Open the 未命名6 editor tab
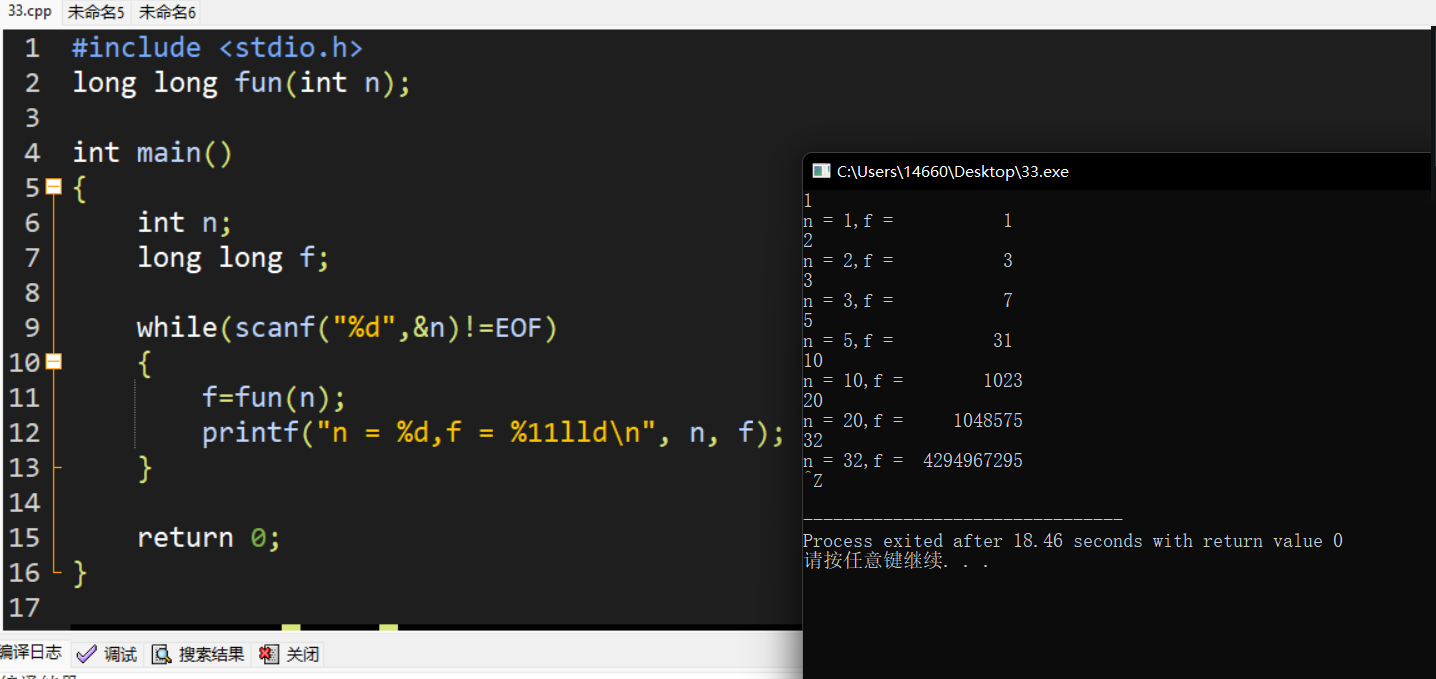The image size is (1436, 679). tap(167, 12)
